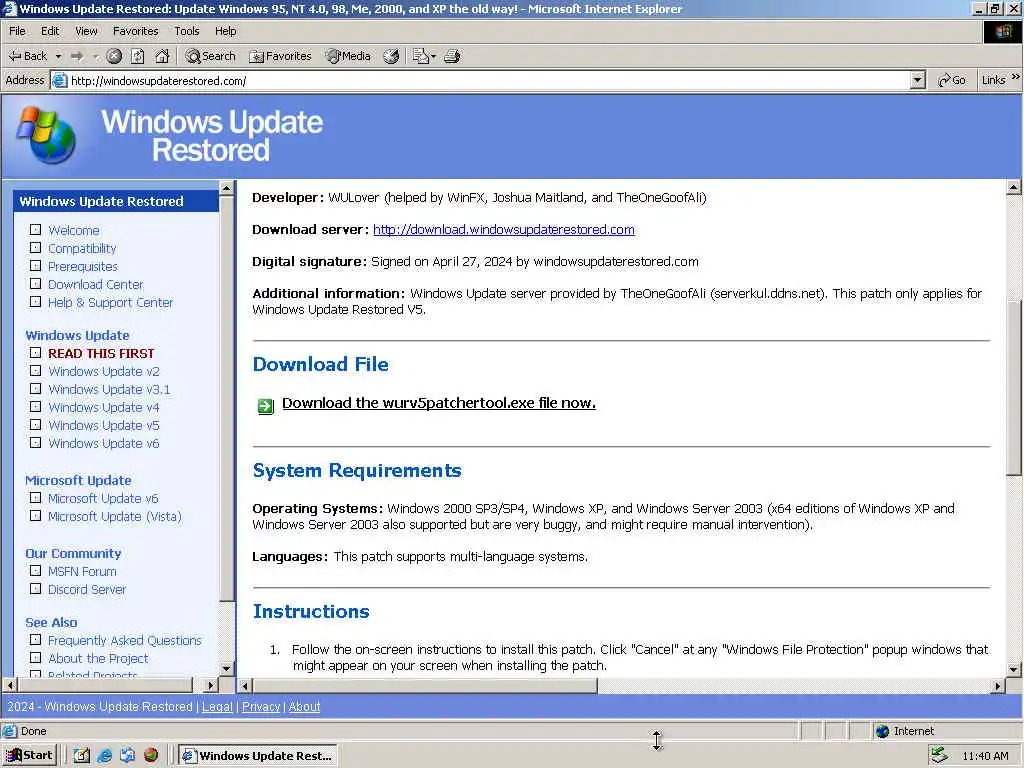Image resolution: width=1024 pixels, height=768 pixels.
Task: Click the Go button beside the address bar
Action: (952, 80)
